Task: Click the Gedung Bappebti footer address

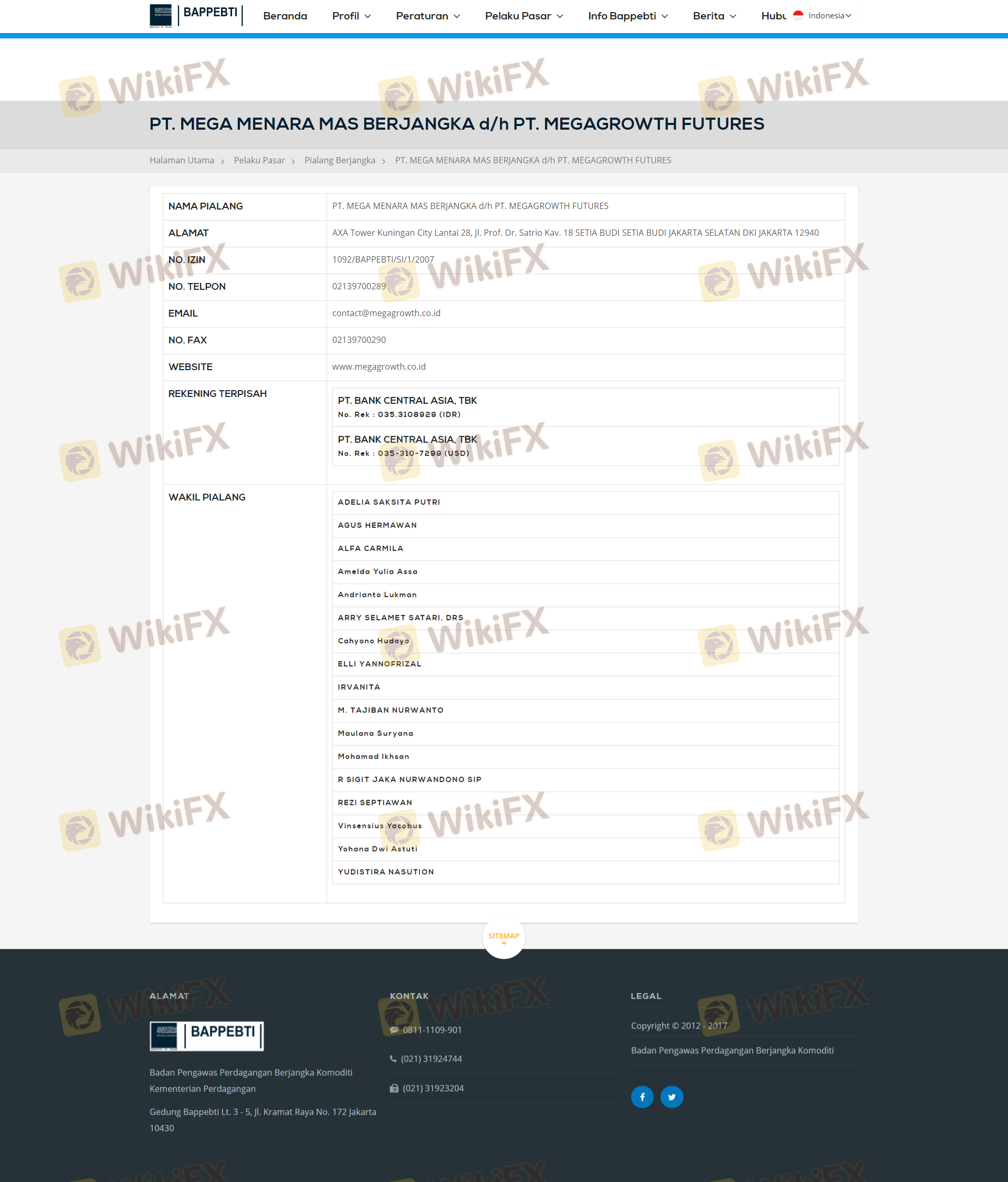Action: coord(262,1120)
